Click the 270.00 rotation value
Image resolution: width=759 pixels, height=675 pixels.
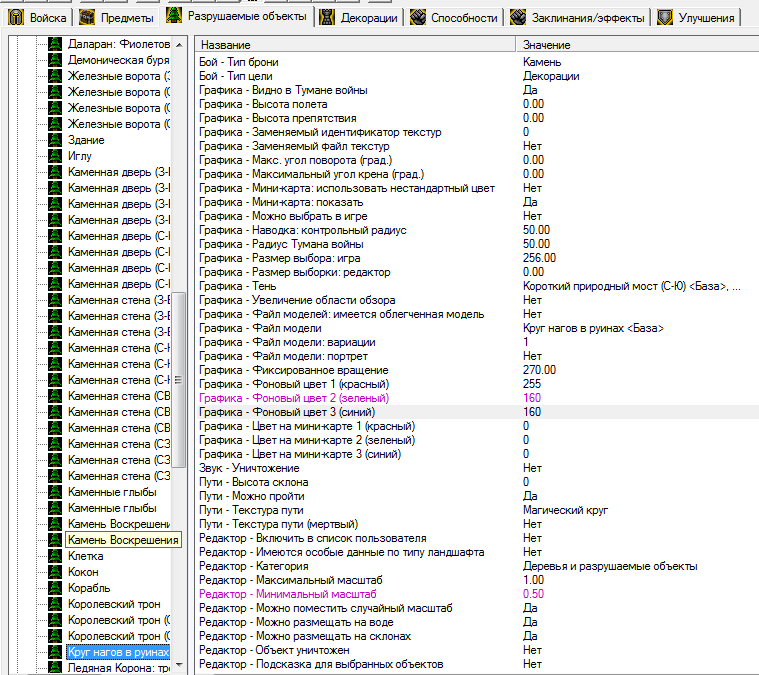(539, 370)
